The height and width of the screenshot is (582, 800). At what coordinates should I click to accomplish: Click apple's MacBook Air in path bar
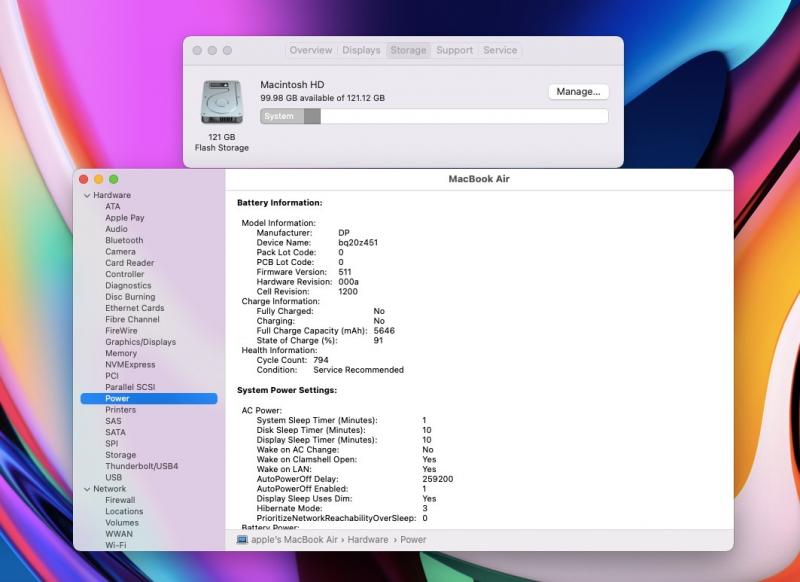294,540
